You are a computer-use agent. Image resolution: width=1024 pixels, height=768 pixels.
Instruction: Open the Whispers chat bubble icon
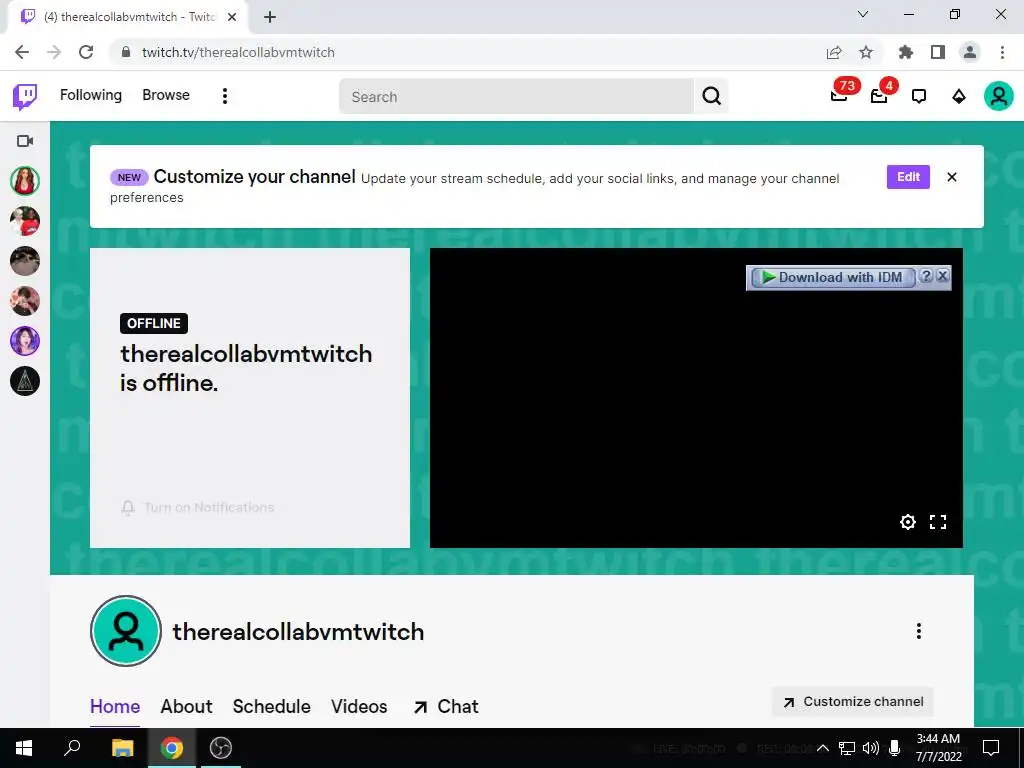point(919,97)
